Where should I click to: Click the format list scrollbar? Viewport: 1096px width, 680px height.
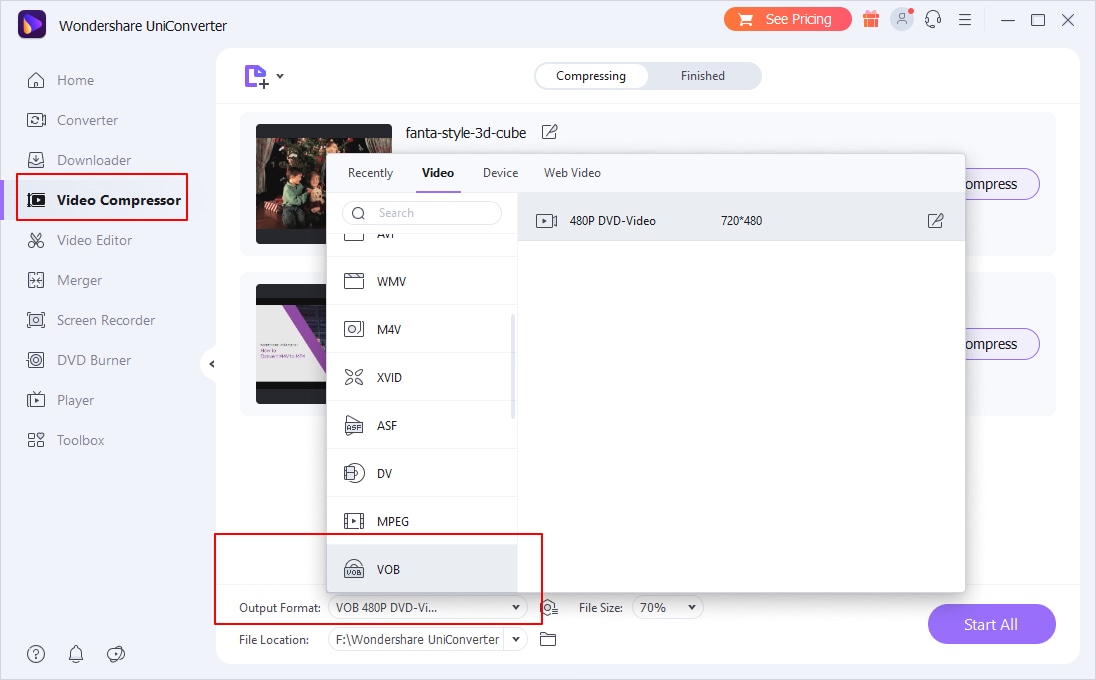513,366
